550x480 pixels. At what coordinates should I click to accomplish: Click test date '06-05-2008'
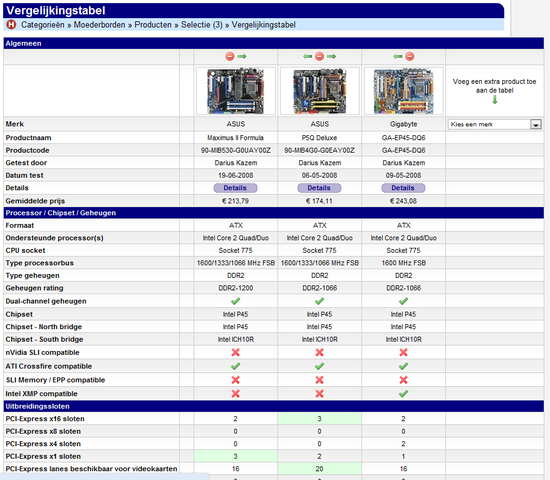(320, 175)
